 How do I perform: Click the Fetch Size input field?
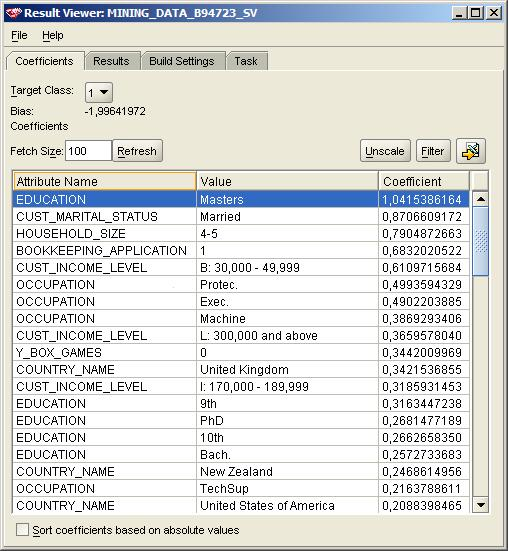[x=88, y=151]
